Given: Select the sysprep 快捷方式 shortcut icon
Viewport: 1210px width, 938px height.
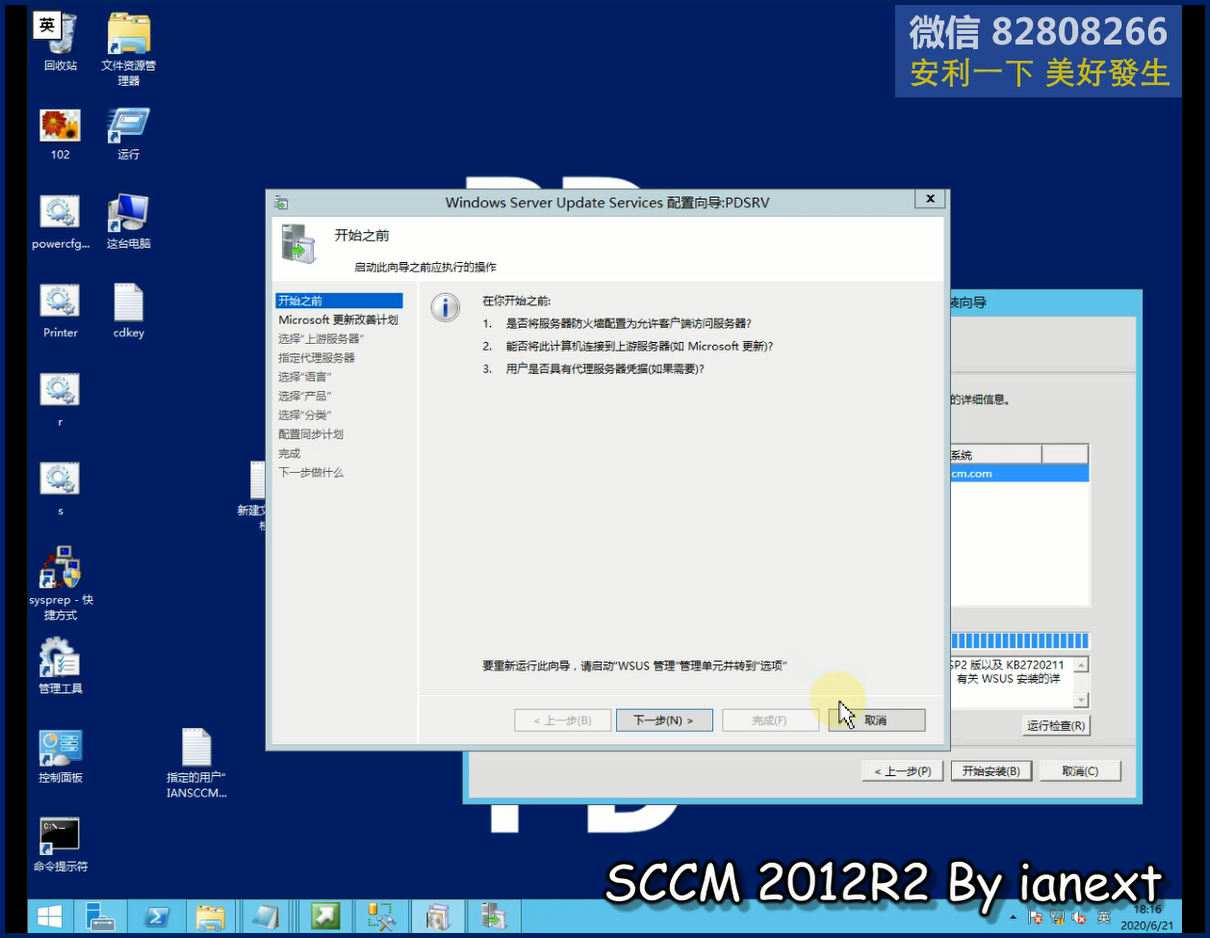Looking at the screenshot, I should (x=60, y=584).
